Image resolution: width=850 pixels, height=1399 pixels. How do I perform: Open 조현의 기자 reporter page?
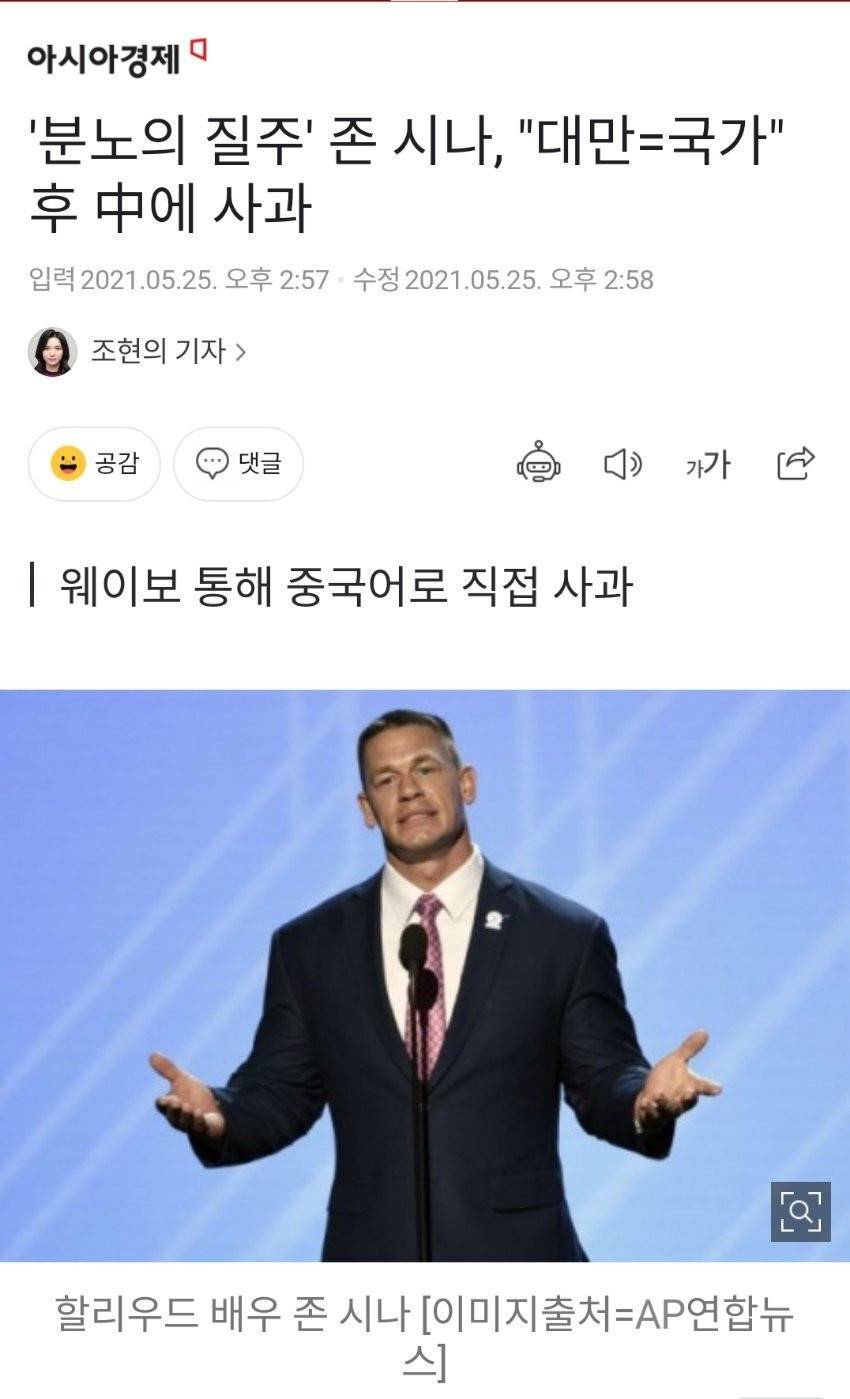[x=158, y=351]
